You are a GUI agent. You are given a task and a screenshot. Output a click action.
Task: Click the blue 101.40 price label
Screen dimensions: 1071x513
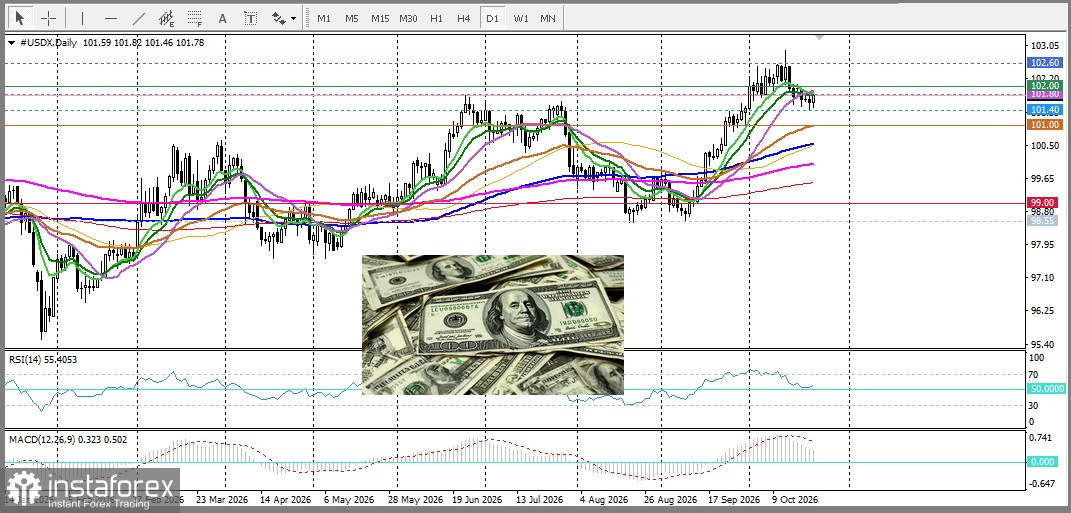click(1044, 109)
